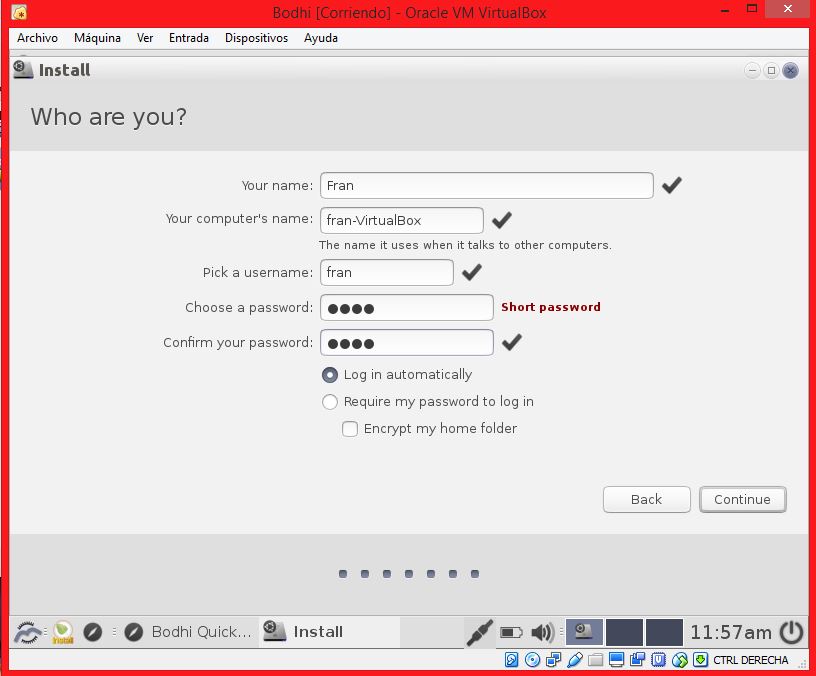The image size is (816, 676).
Task: Click the Continue button
Action: click(x=742, y=499)
